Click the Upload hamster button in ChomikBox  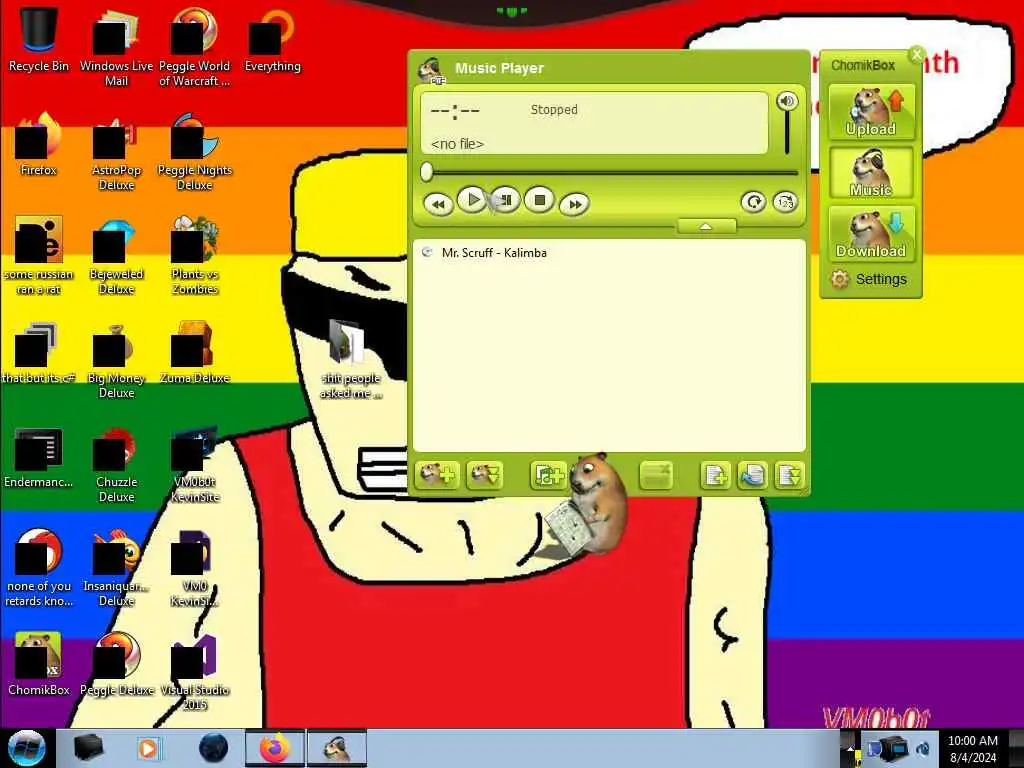coord(871,112)
